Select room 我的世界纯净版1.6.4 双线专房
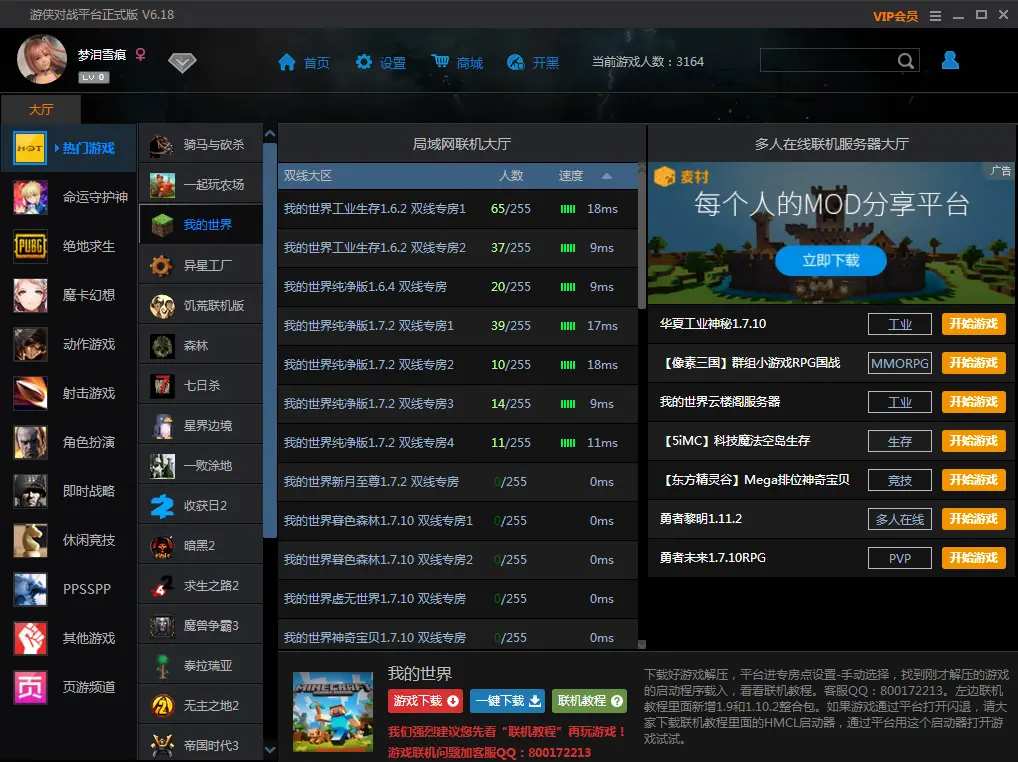1018x762 pixels. (458, 287)
